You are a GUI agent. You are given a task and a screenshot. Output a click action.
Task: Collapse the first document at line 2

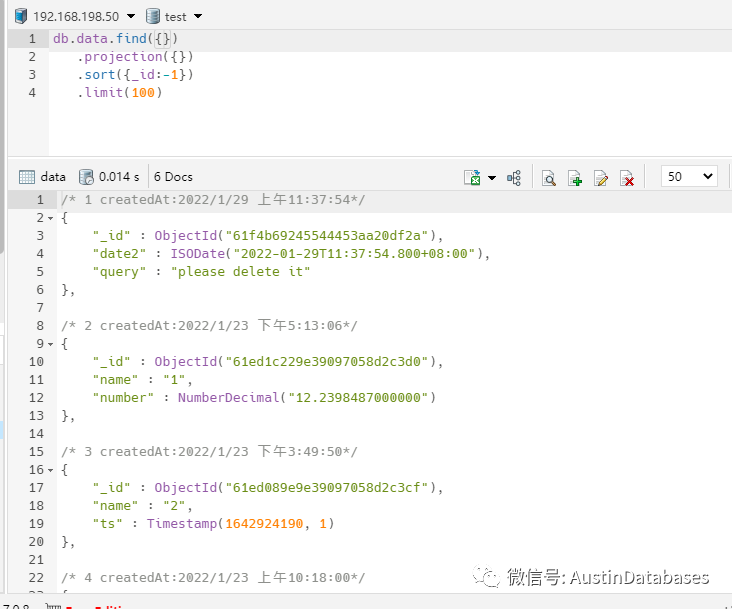pyautogui.click(x=50, y=218)
